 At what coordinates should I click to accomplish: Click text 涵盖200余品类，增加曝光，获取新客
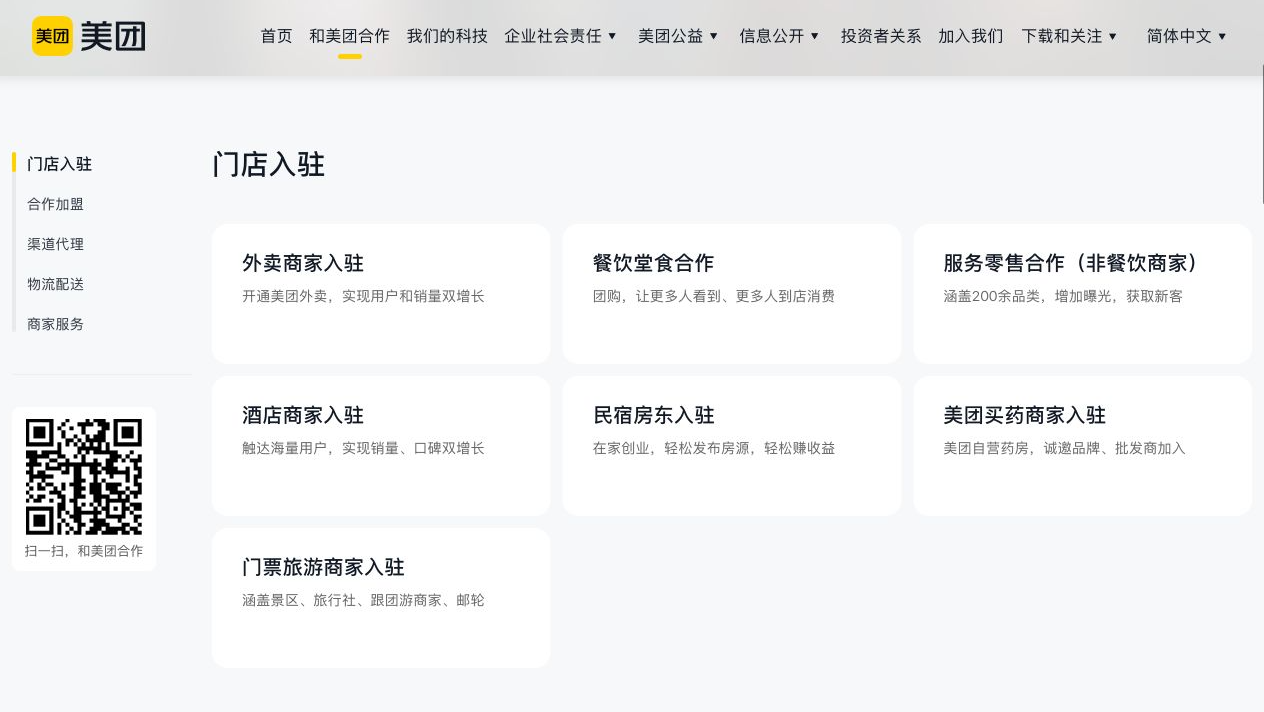(1063, 296)
